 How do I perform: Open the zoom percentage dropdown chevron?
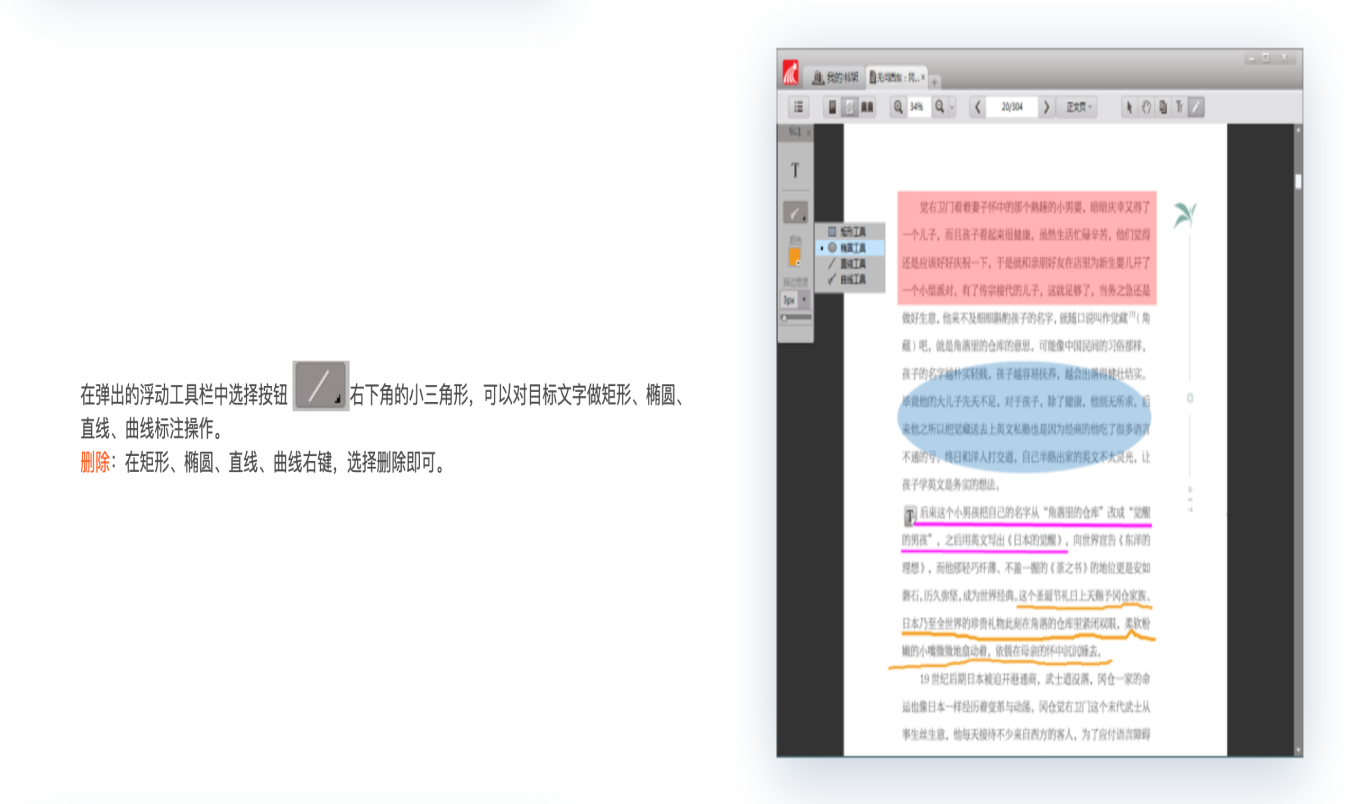[x=952, y=104]
